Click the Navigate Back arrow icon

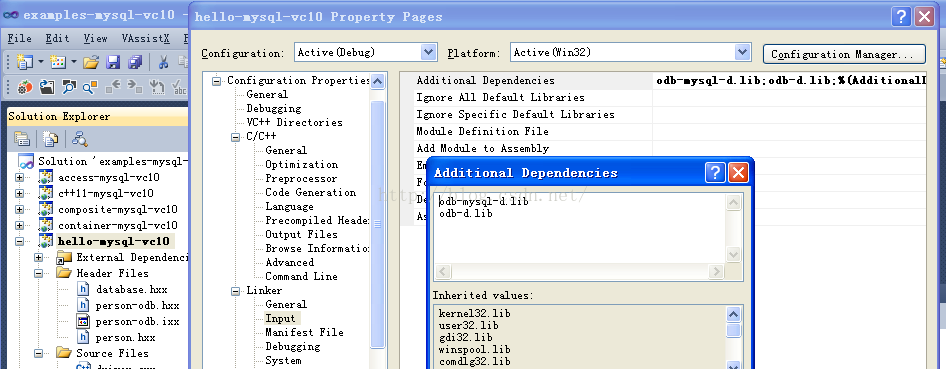pos(113,87)
